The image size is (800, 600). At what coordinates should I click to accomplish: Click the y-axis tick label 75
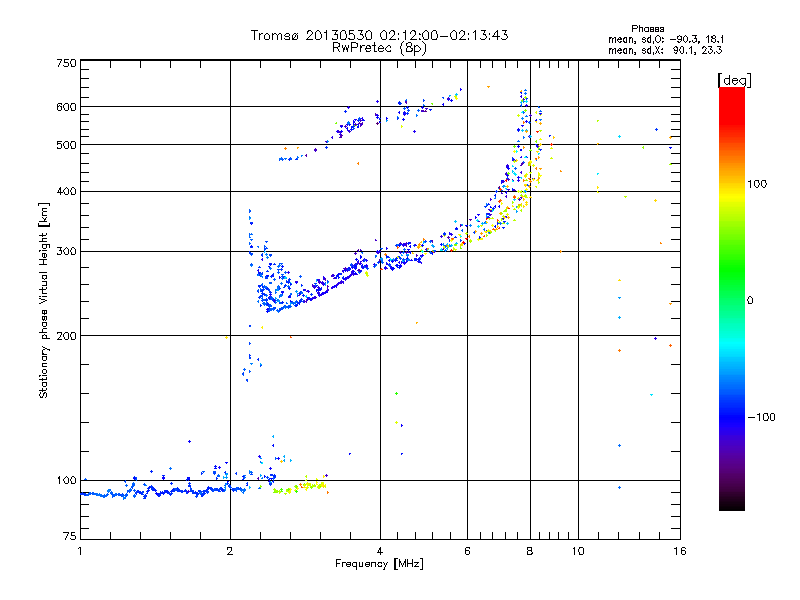click(70, 536)
